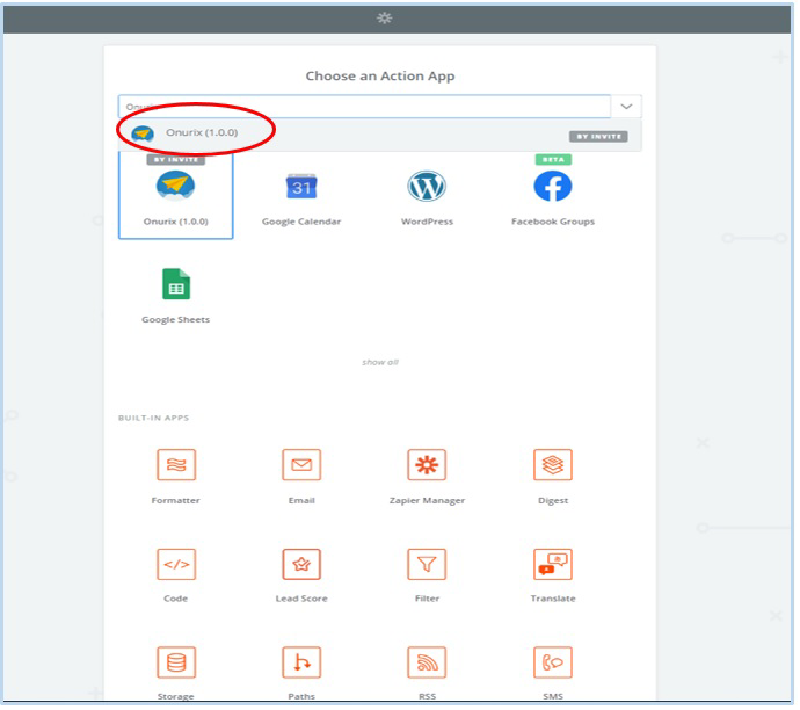Select the Digest built-in app
The height and width of the screenshot is (710, 800).
pos(553,476)
